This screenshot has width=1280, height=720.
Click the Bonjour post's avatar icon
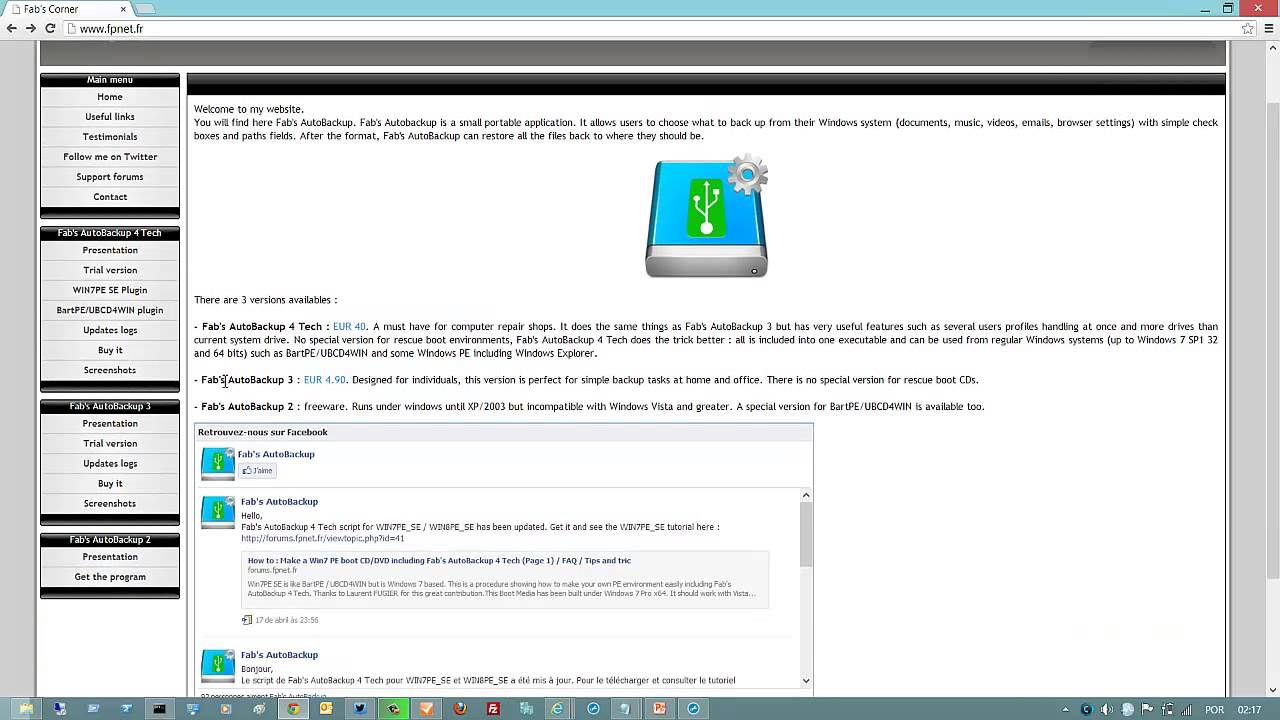(218, 665)
